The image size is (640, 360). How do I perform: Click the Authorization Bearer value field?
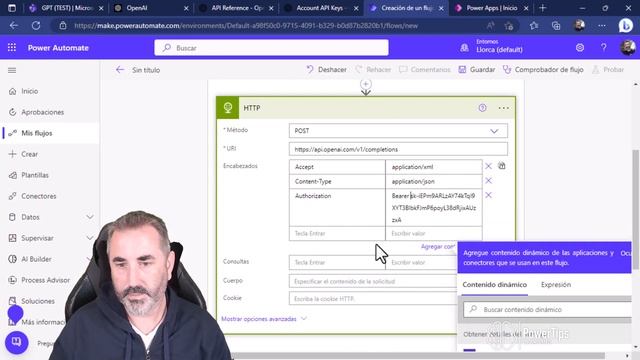click(433, 207)
